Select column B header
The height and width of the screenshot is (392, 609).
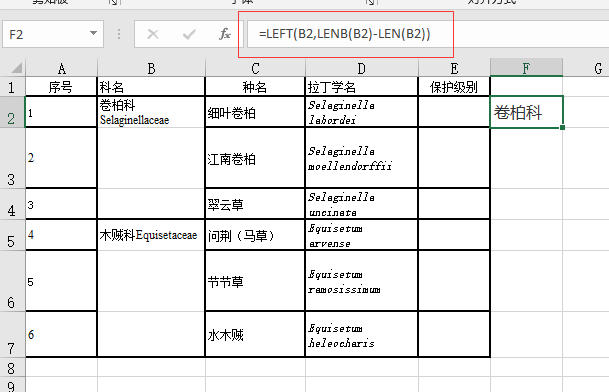point(151,68)
